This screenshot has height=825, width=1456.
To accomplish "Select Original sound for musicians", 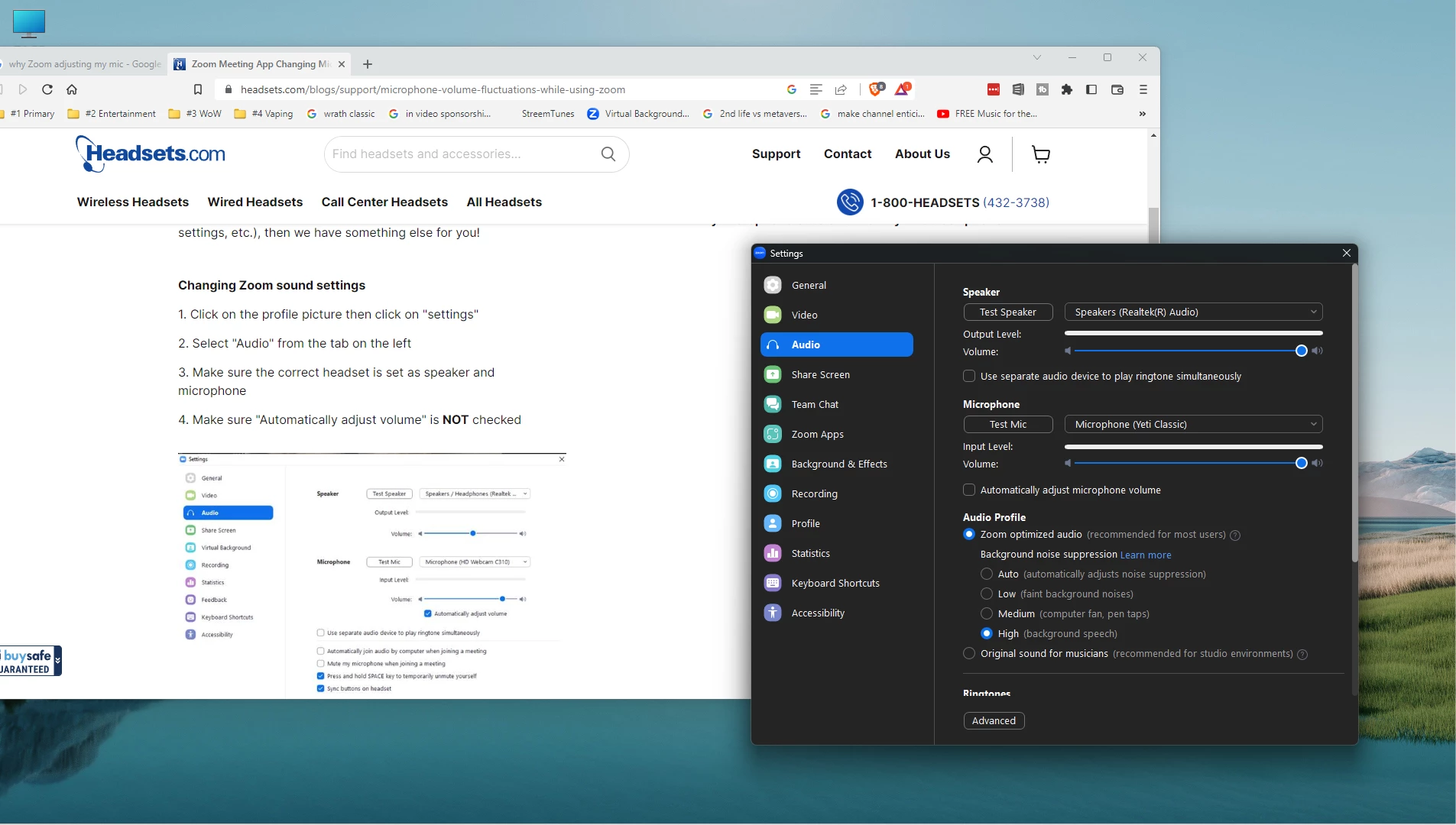I will coord(969,653).
